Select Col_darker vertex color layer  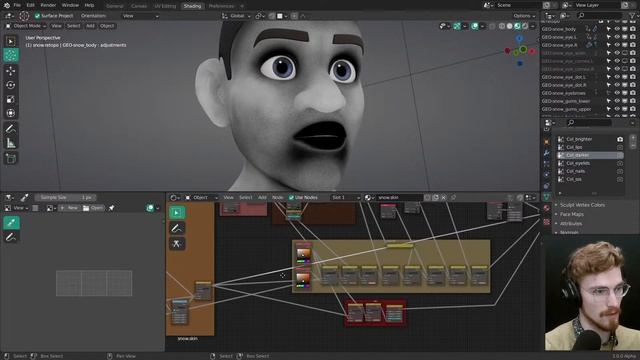(590, 155)
